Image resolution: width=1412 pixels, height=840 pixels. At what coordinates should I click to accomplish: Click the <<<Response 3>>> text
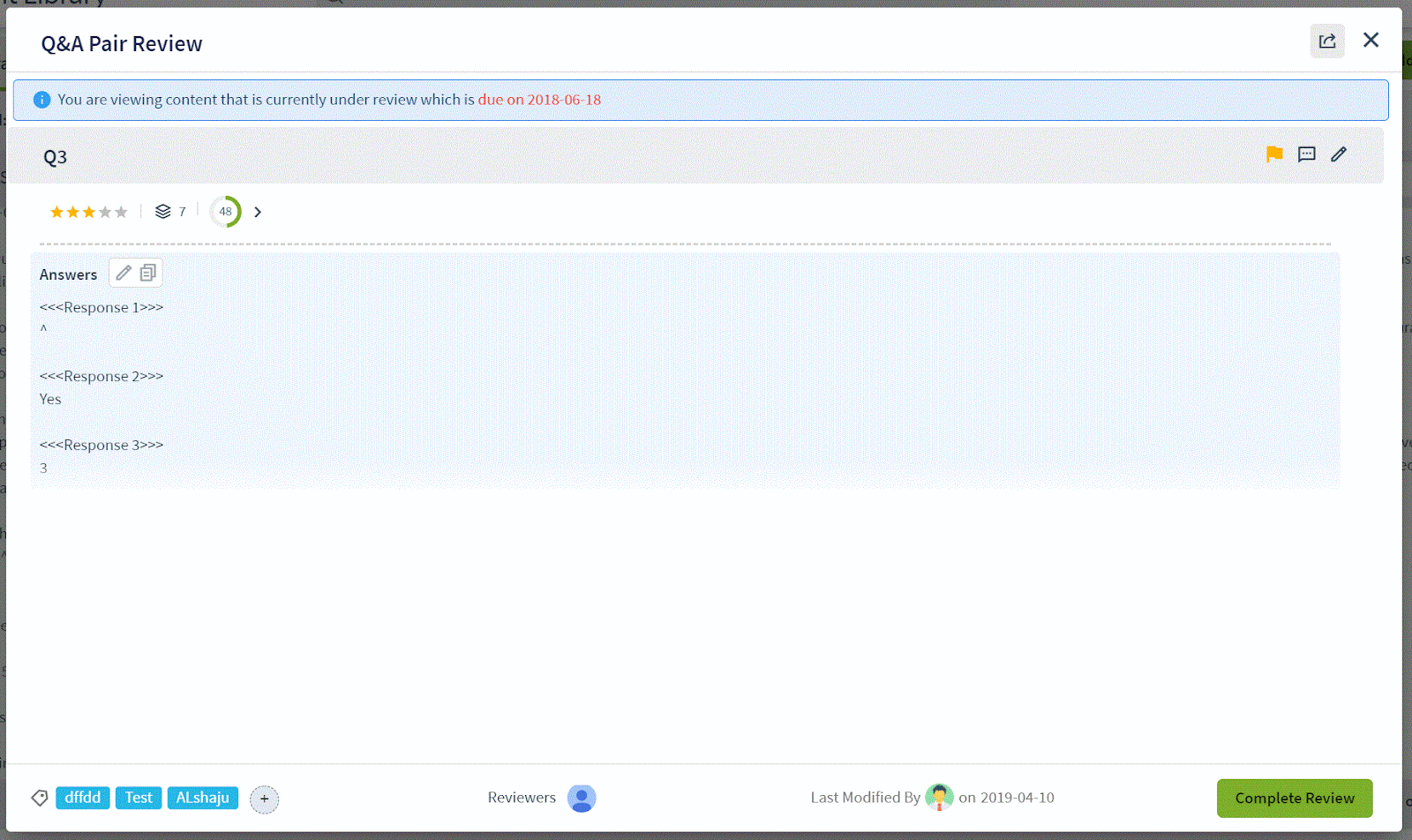coord(101,445)
